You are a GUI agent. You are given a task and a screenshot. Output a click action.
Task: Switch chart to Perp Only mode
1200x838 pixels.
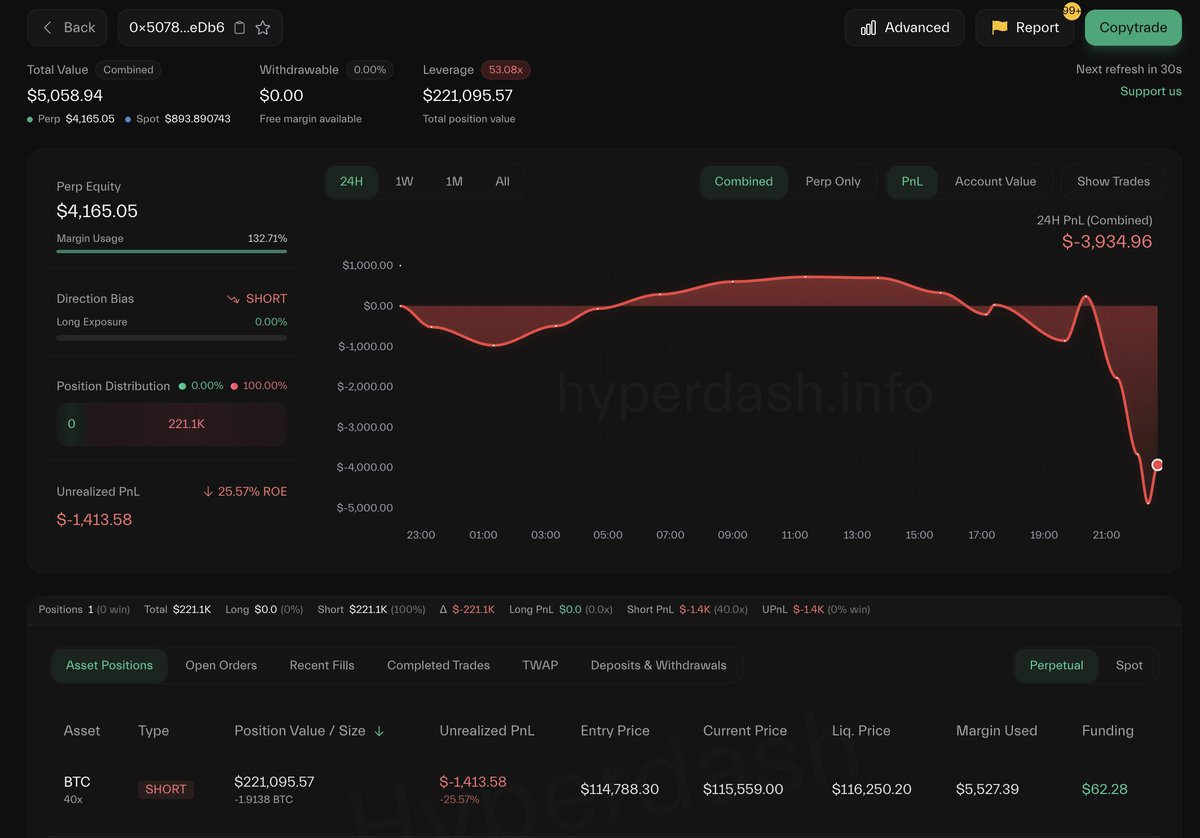click(833, 182)
